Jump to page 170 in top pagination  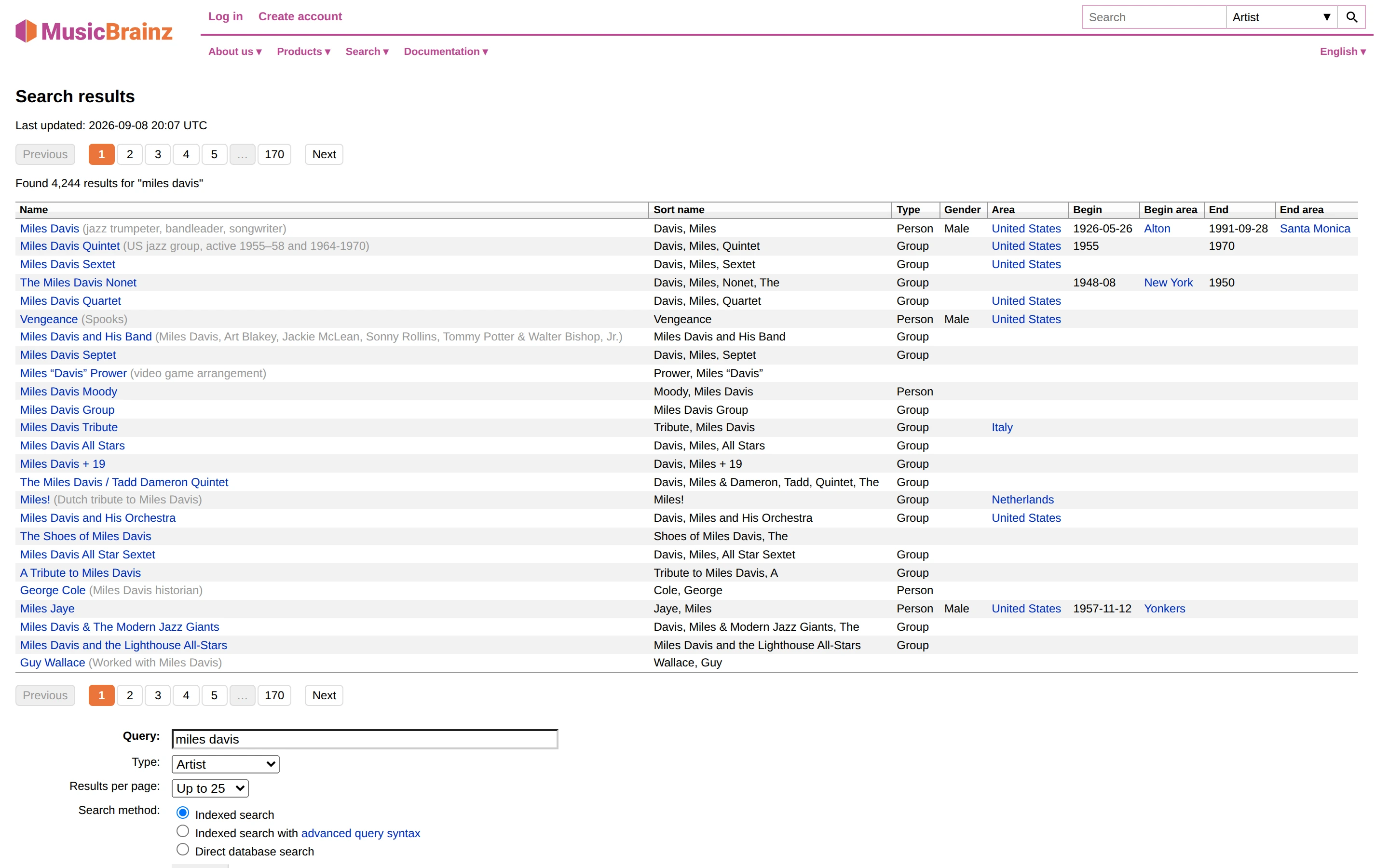tap(274, 154)
